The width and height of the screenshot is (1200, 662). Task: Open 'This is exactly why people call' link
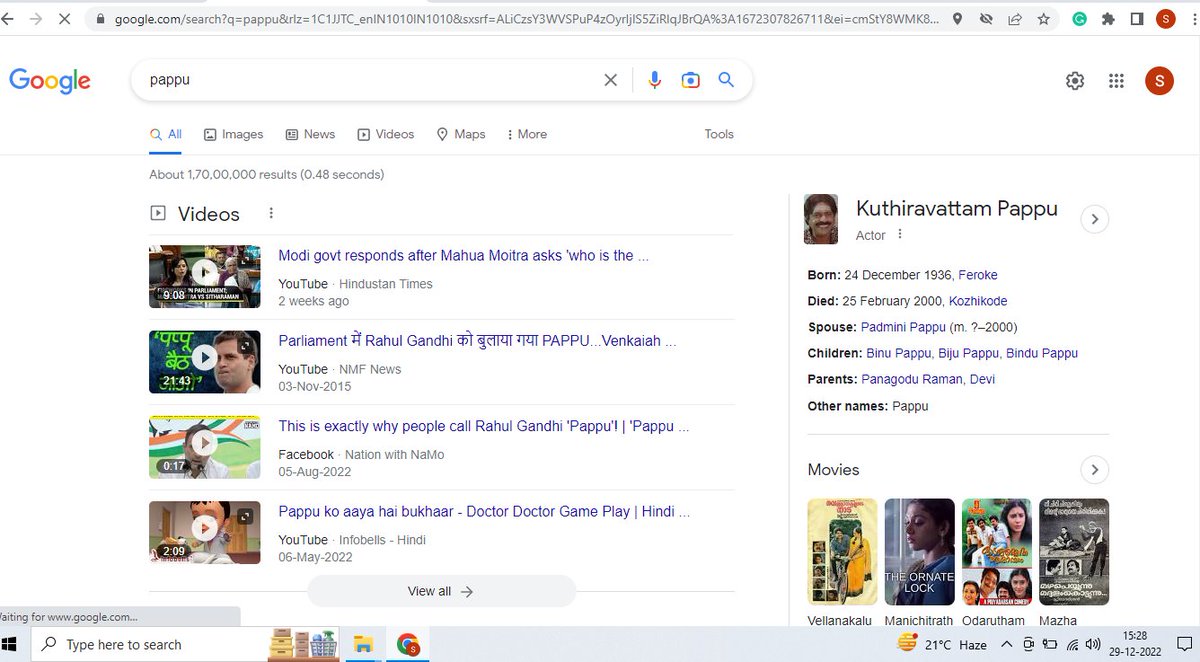[x=483, y=426]
